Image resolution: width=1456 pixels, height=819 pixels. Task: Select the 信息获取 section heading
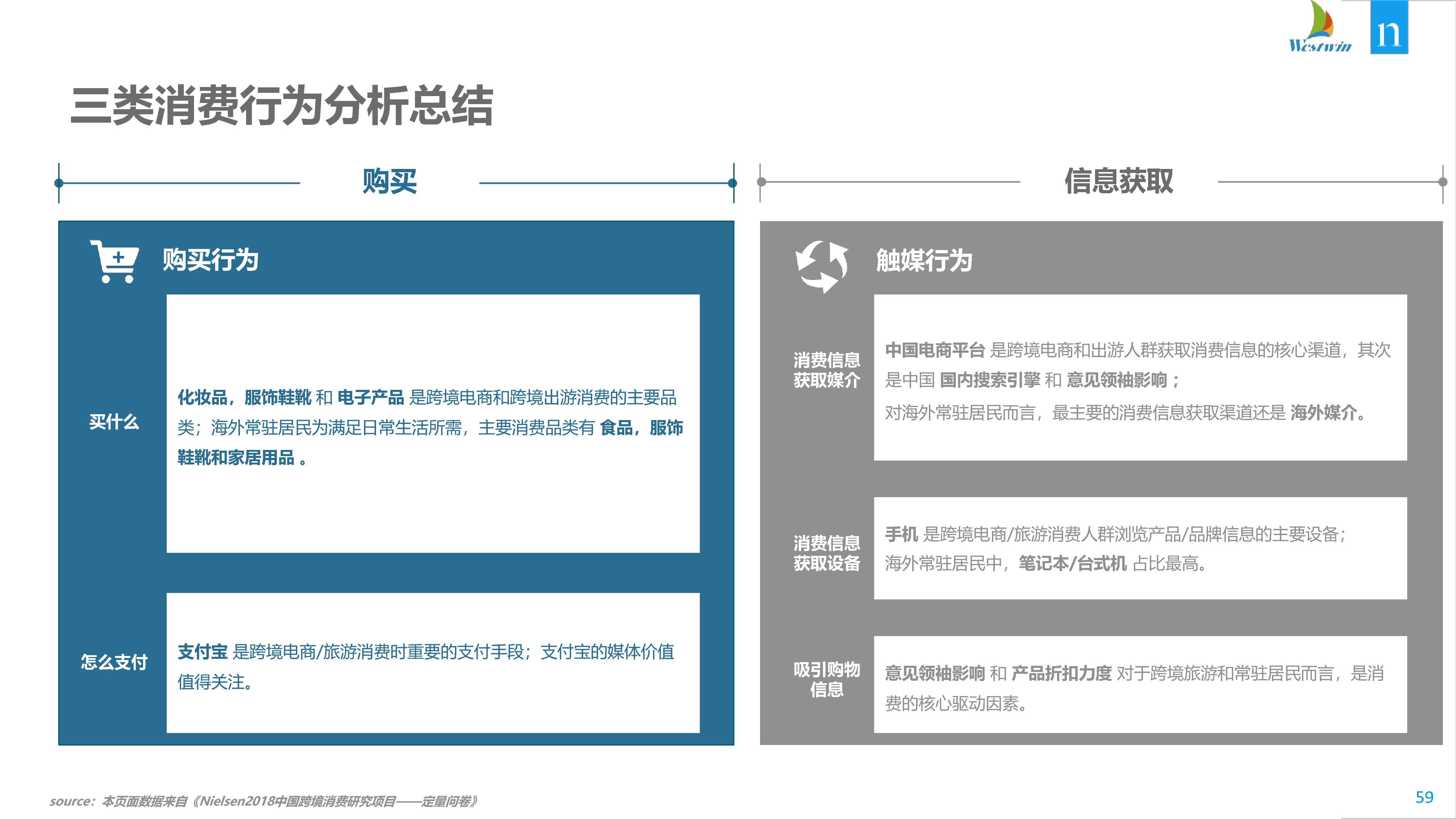click(x=1119, y=181)
